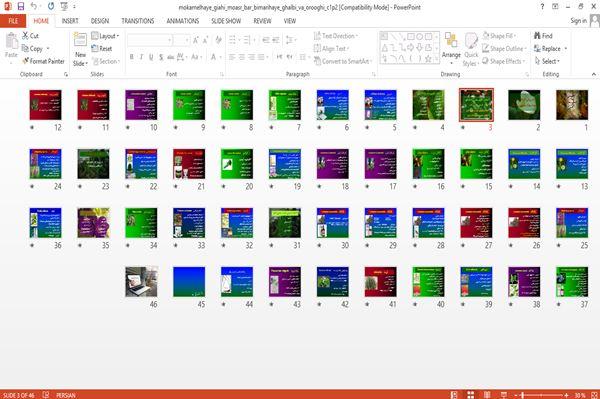Toggle Align Left paragraph alignment

[x=232, y=57]
